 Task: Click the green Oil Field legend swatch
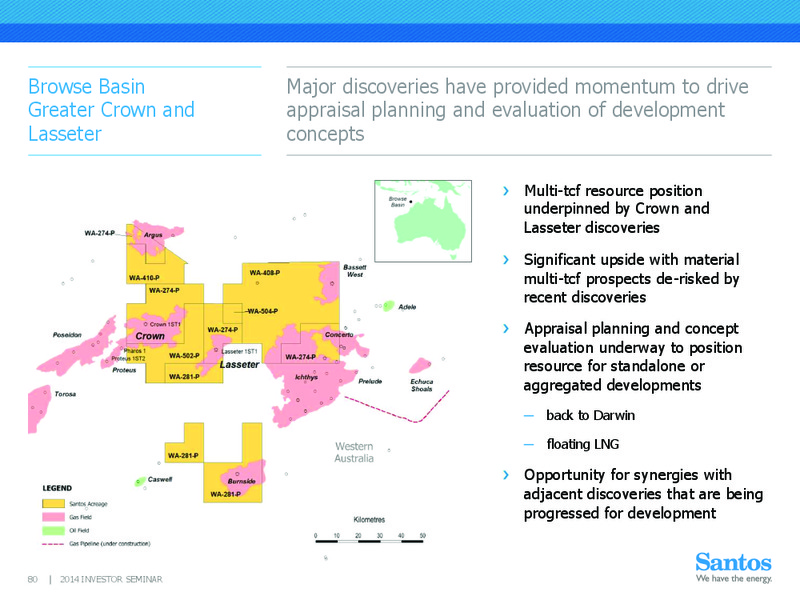tap(53, 531)
